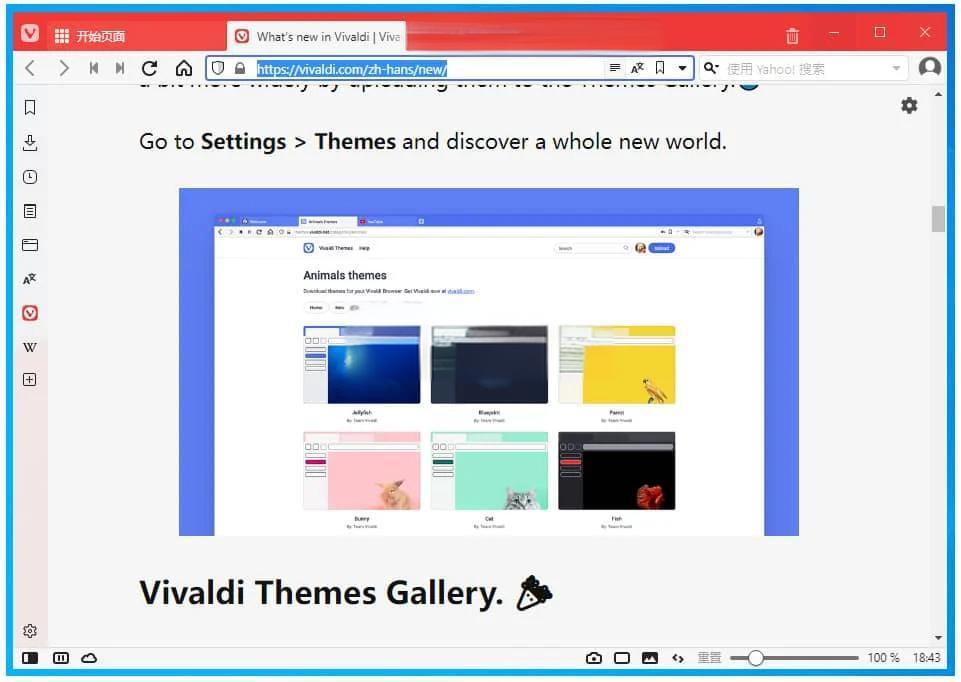Open the tracker blocker shield icon

click(218, 68)
